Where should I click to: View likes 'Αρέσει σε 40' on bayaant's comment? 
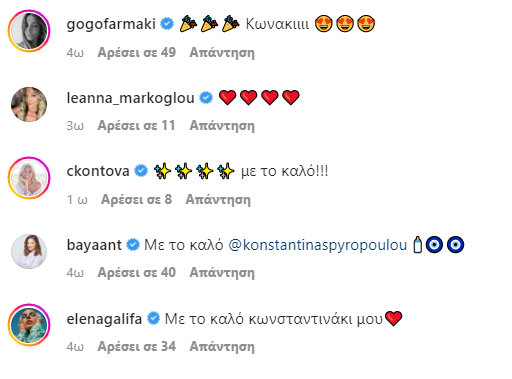pyautogui.click(x=137, y=273)
